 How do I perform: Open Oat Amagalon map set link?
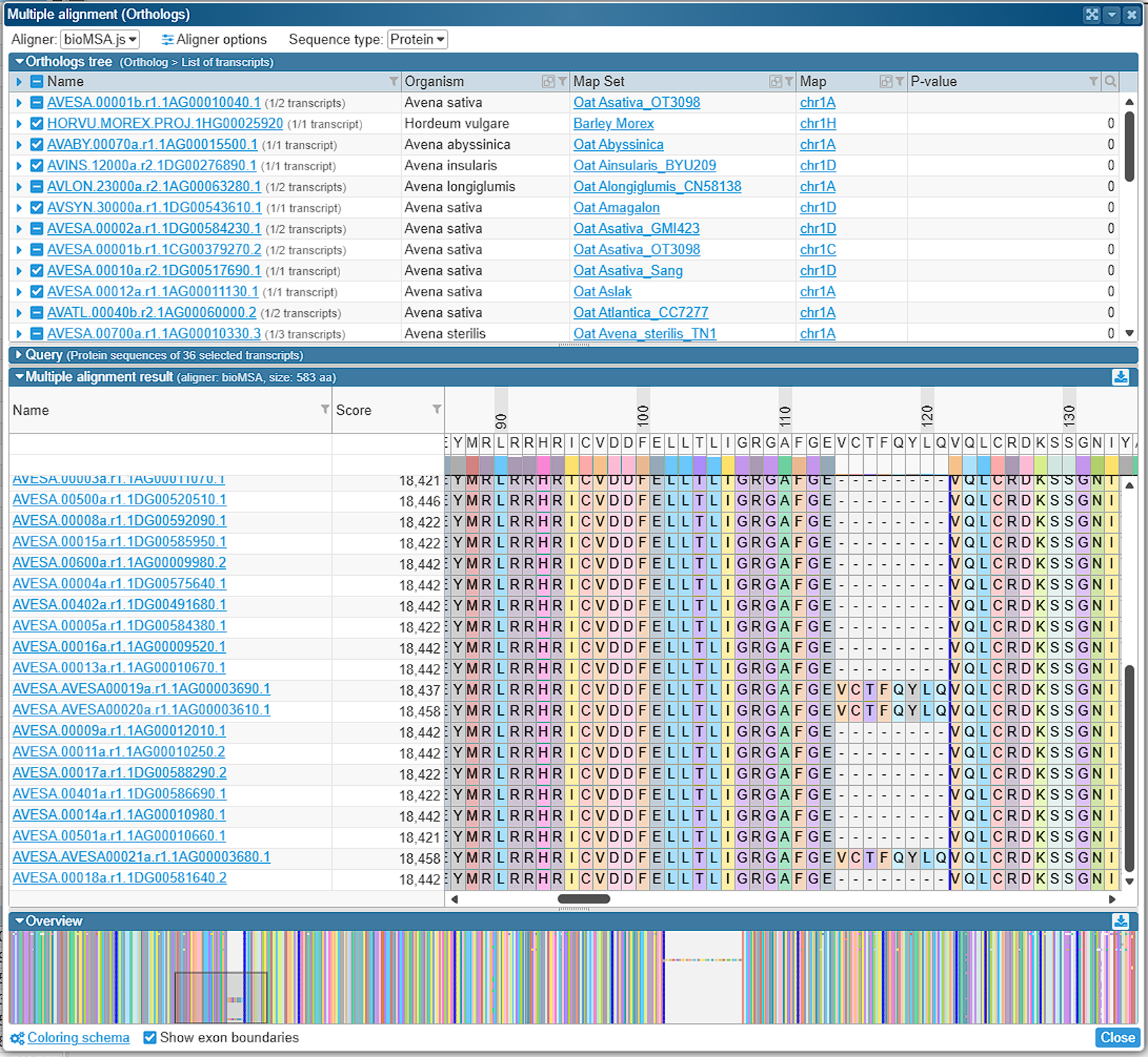click(616, 207)
